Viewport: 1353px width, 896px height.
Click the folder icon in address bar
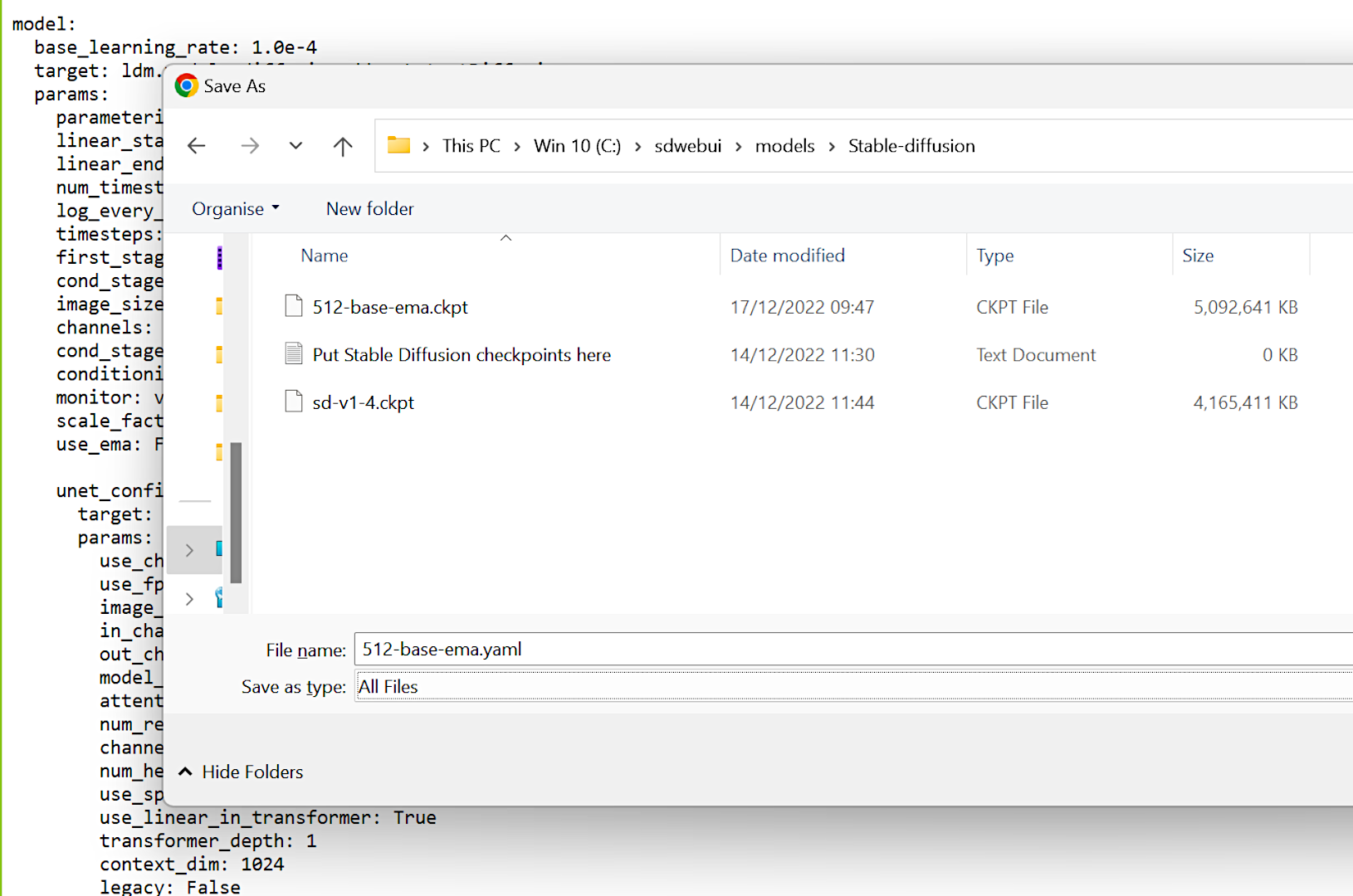coord(399,145)
